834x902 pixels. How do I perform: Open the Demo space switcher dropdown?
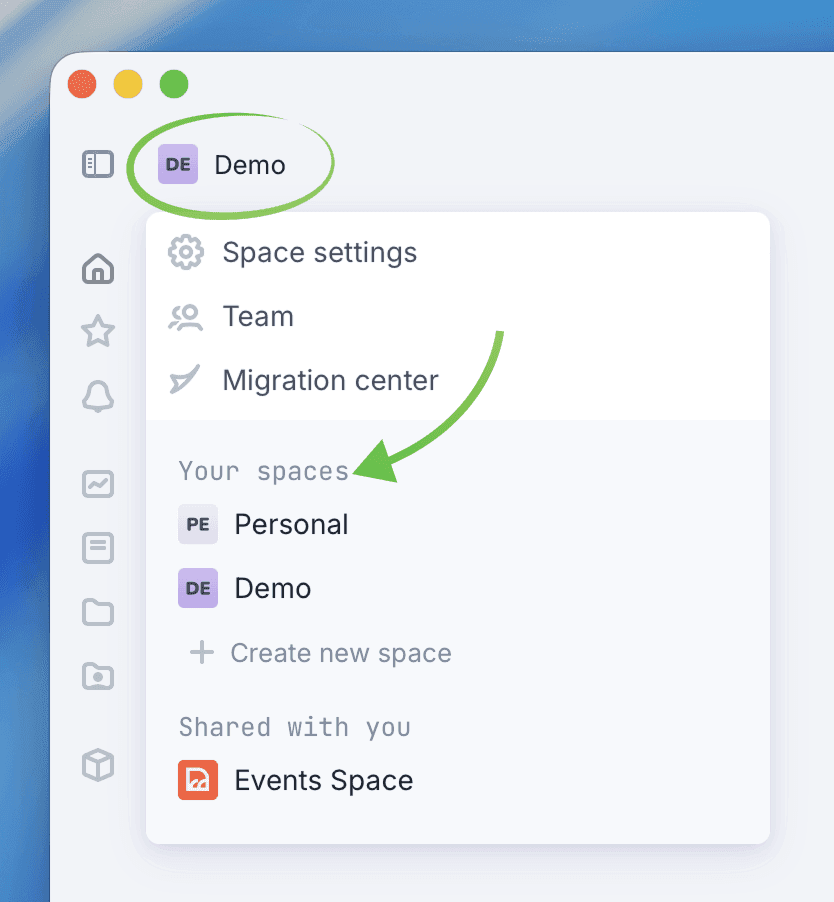(223, 165)
